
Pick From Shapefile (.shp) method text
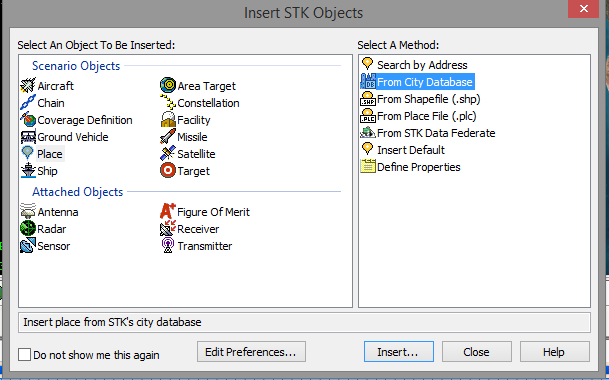[429, 99]
